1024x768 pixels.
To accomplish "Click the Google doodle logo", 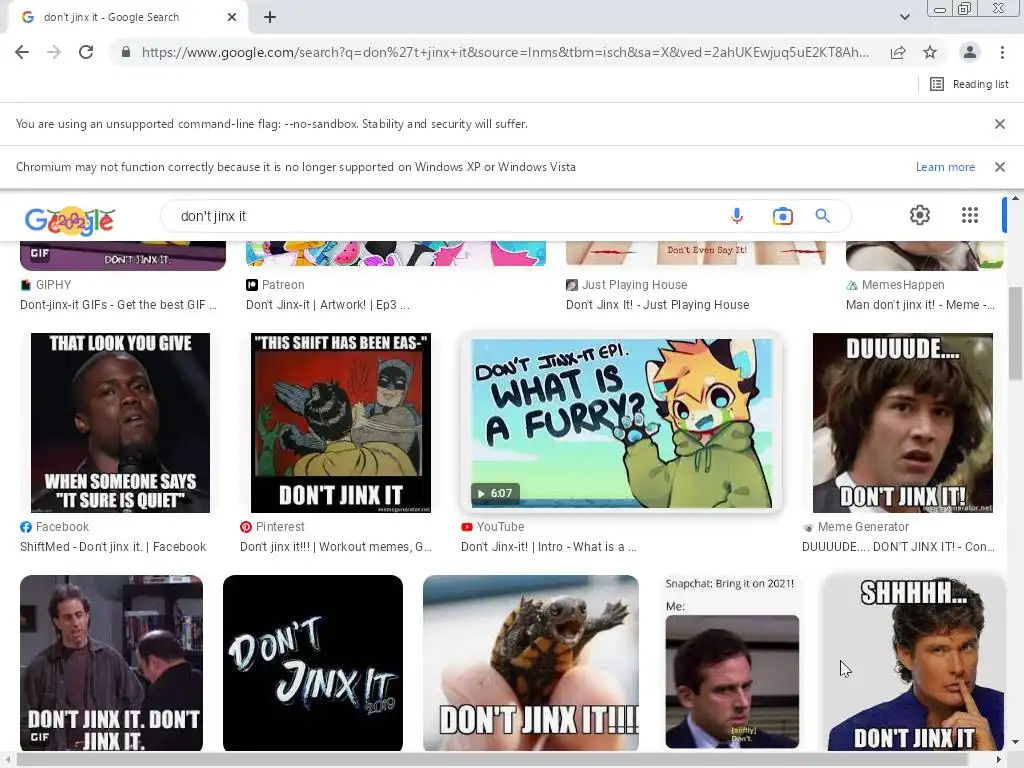I will click(x=70, y=221).
